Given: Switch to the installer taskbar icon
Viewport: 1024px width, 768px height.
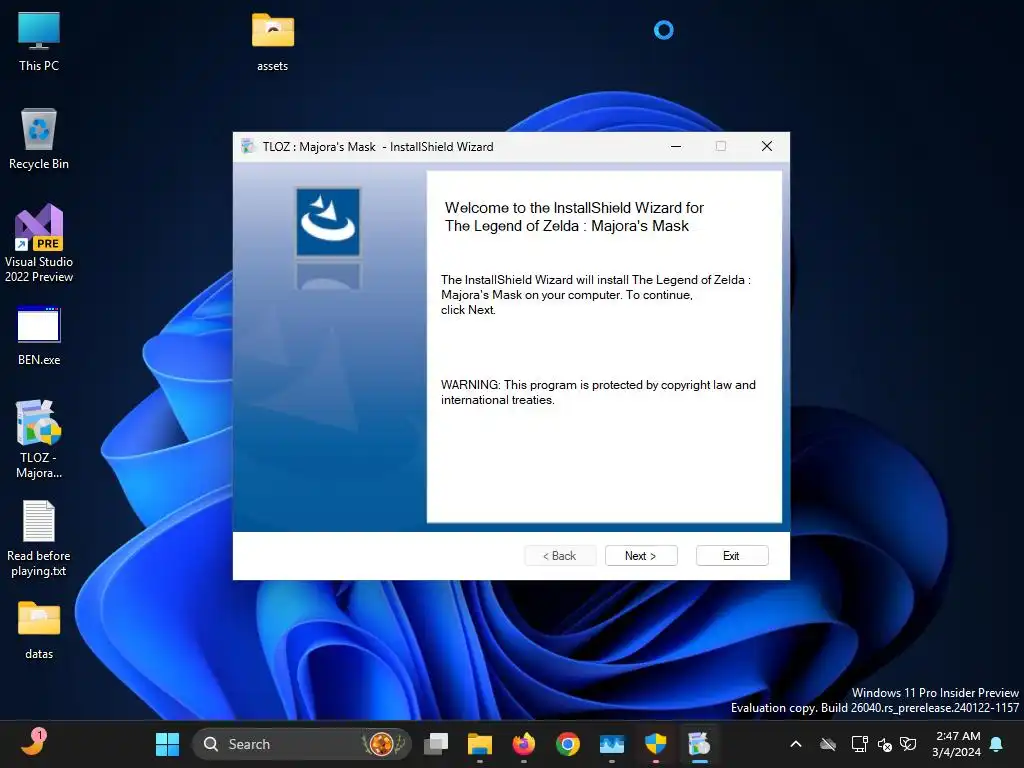Looking at the screenshot, I should click(699, 744).
